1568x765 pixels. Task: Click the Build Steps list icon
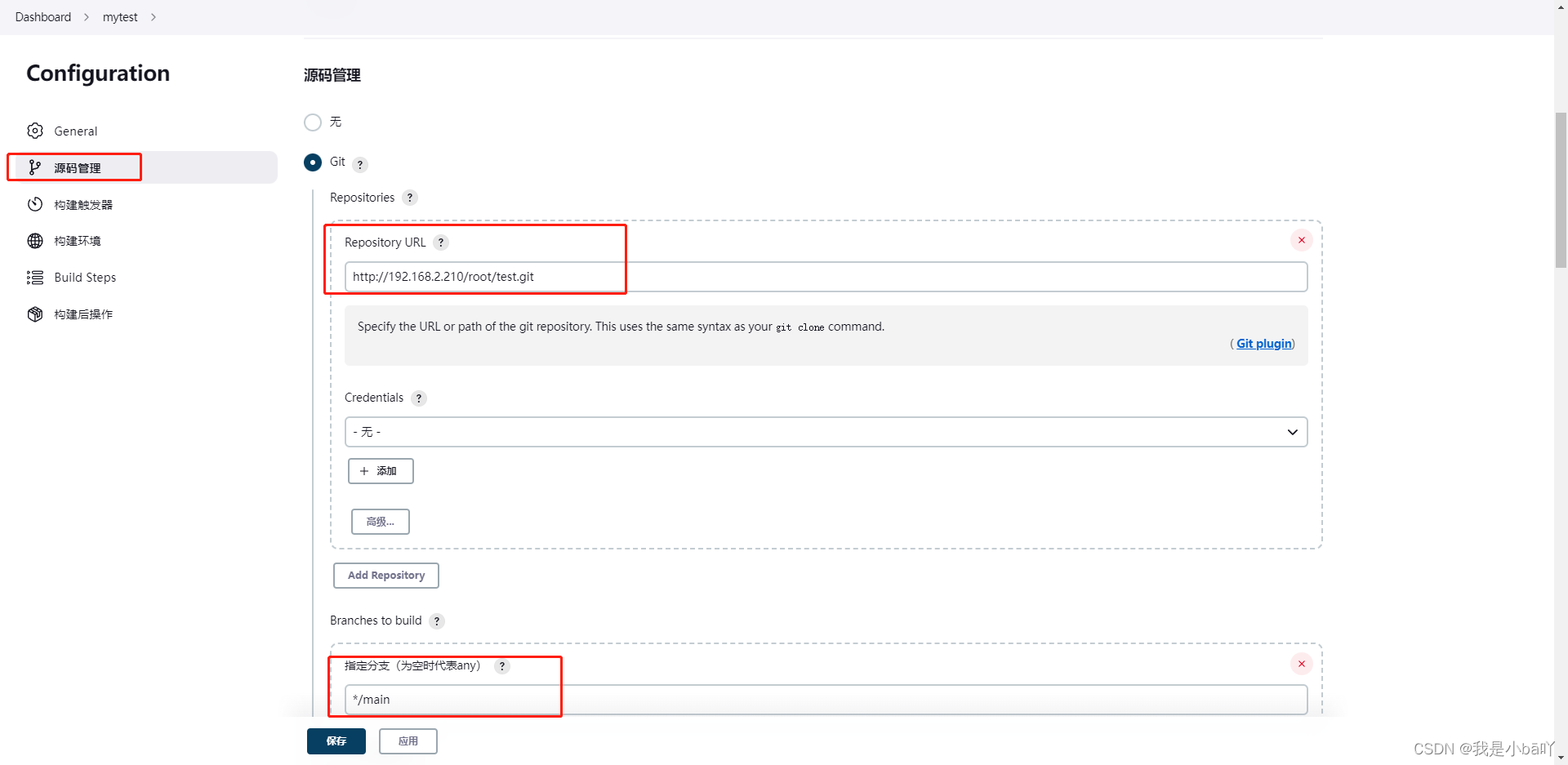coord(35,278)
